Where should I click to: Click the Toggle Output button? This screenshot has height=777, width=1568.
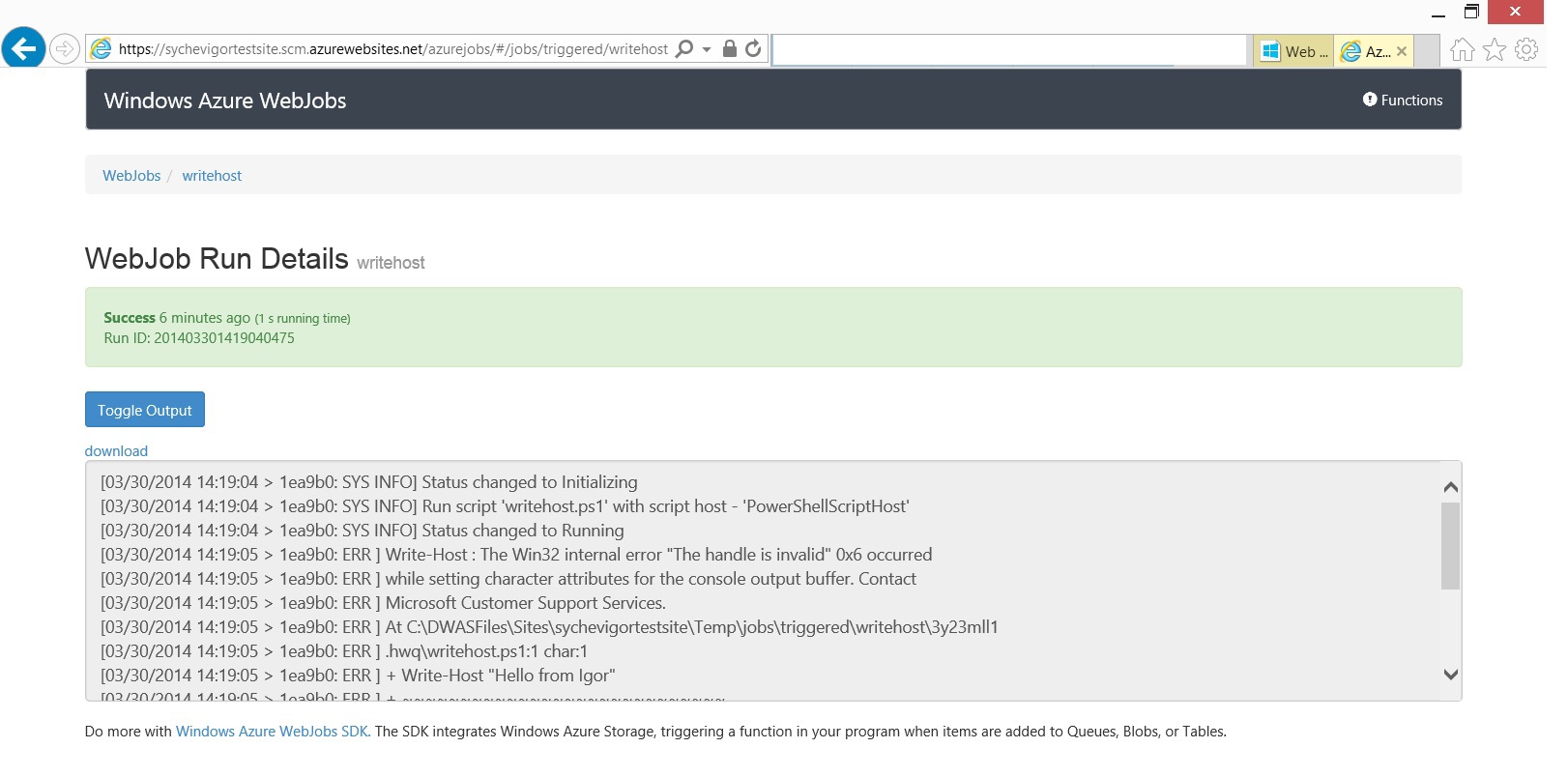click(x=145, y=410)
